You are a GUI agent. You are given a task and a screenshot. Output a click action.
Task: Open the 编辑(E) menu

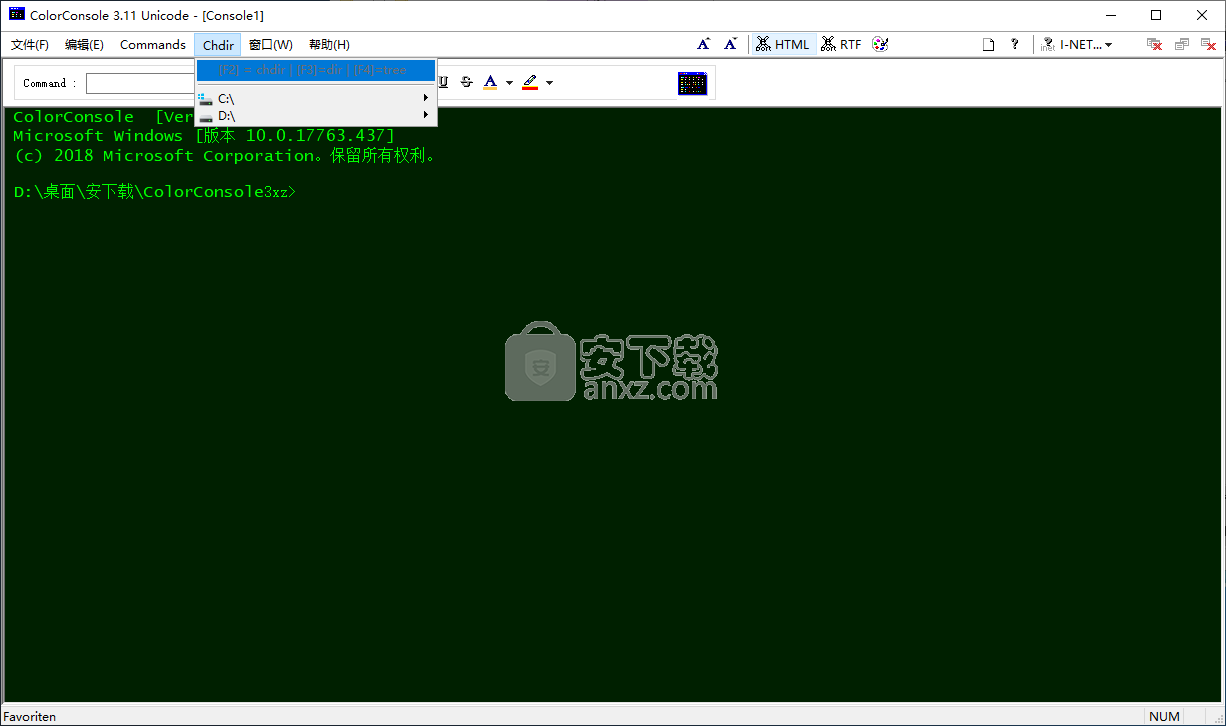pos(84,44)
